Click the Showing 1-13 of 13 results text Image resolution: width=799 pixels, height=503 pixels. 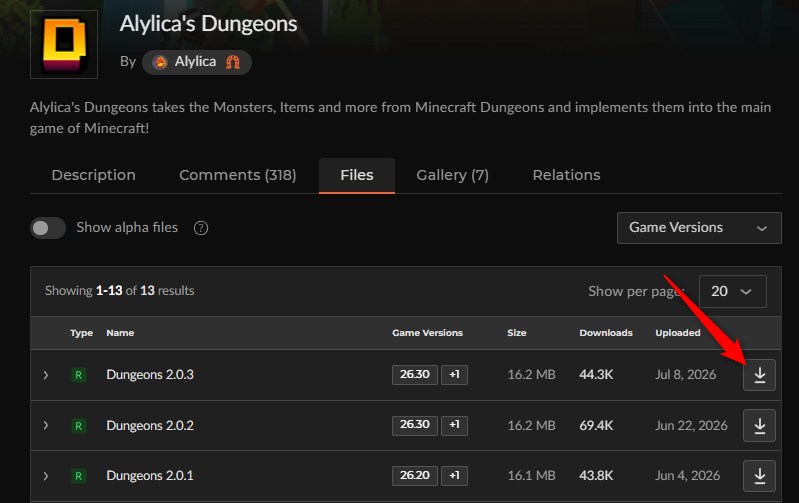point(120,290)
